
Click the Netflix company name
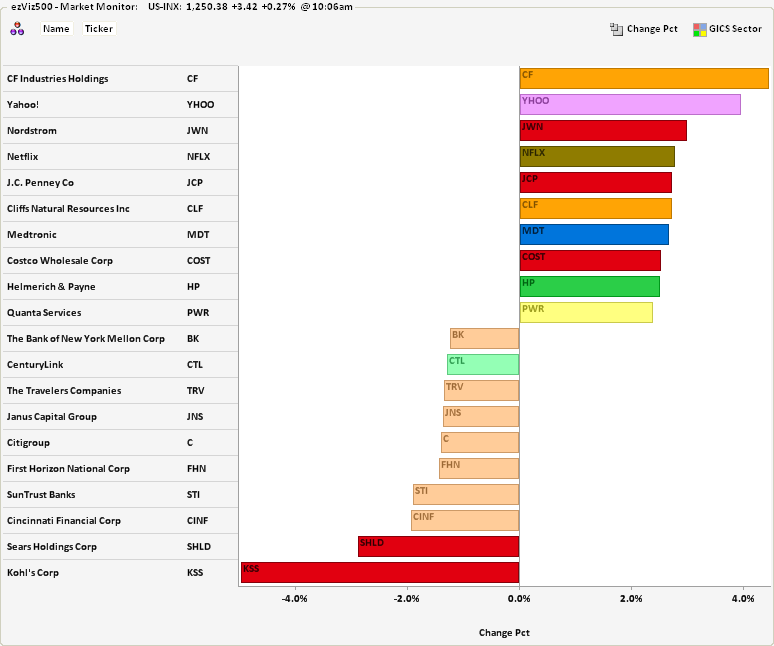click(22, 156)
